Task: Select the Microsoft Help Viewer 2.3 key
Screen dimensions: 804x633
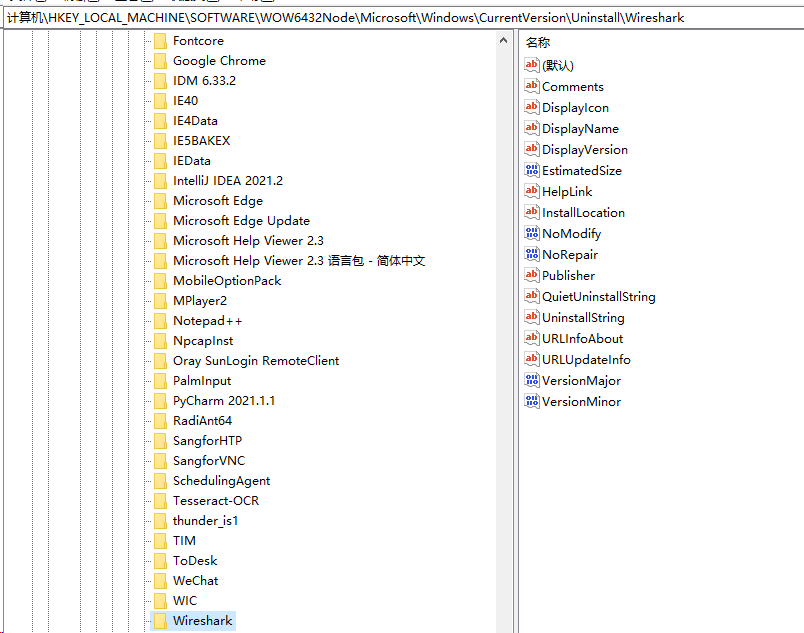Action: 248,241
